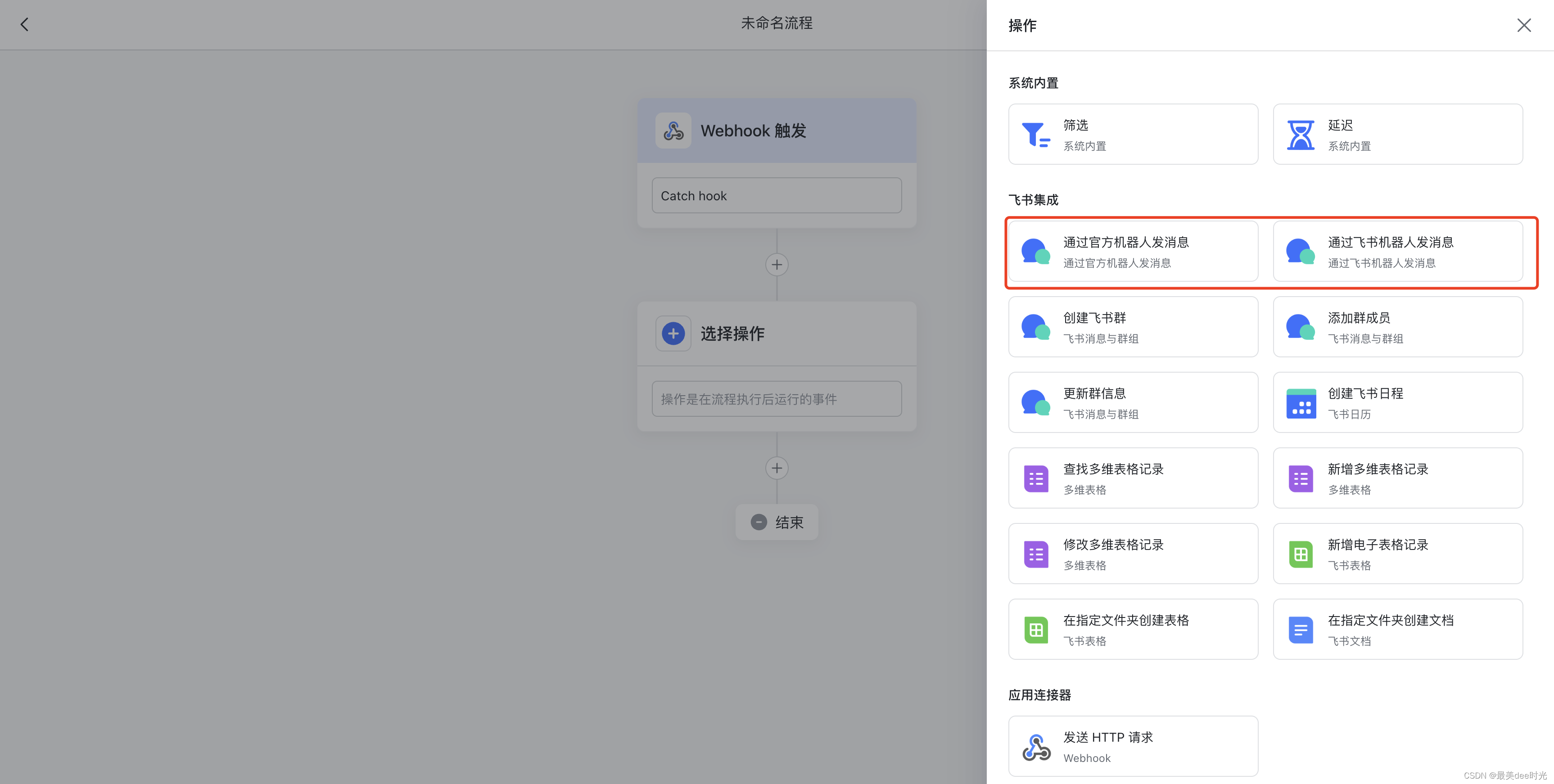
Task: Choose 通过飞书机器人发消息 action
Action: coord(1397,252)
